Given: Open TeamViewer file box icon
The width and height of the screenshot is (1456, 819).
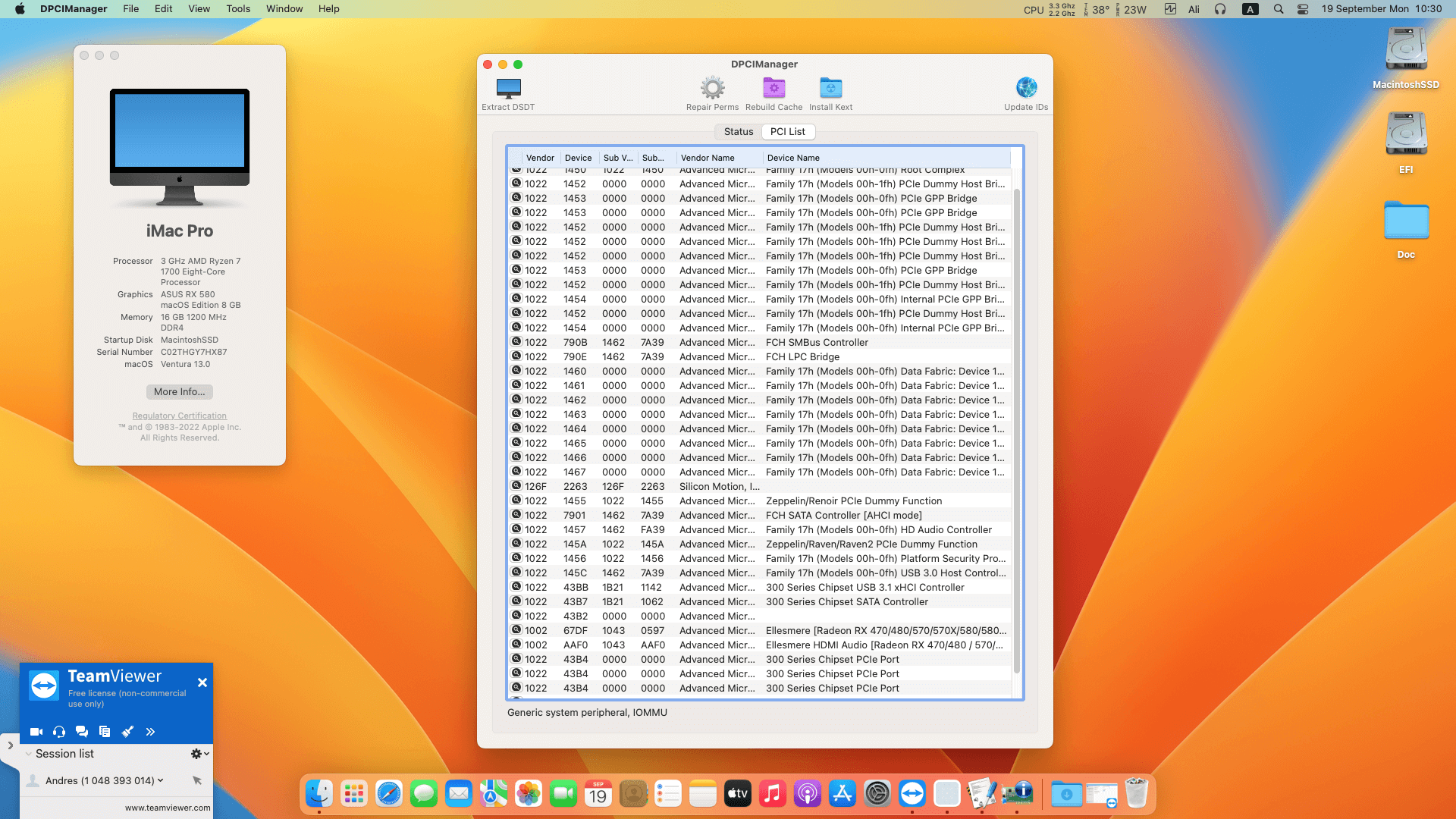Looking at the screenshot, I should (x=105, y=732).
